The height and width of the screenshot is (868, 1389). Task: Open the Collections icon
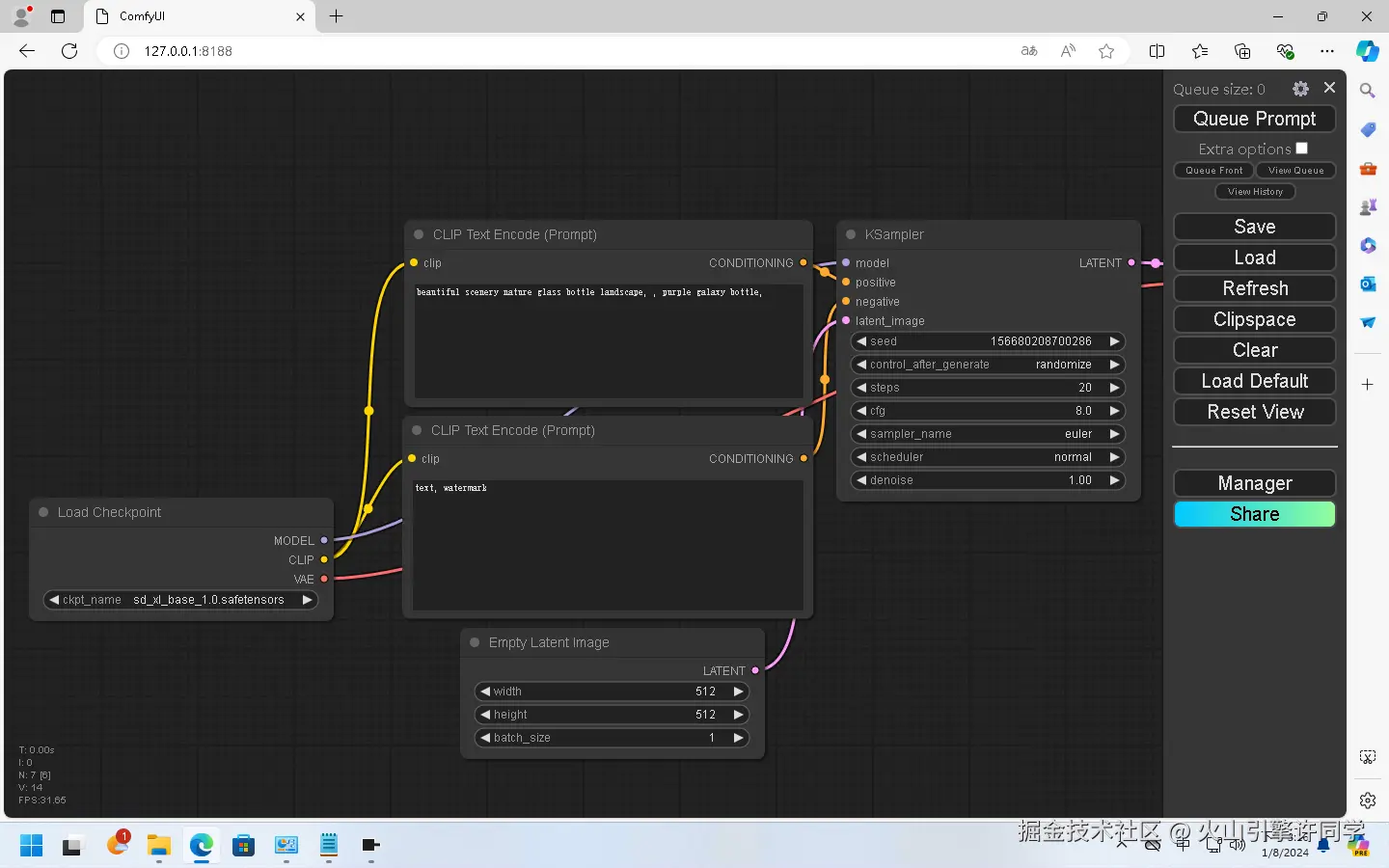(x=1242, y=51)
